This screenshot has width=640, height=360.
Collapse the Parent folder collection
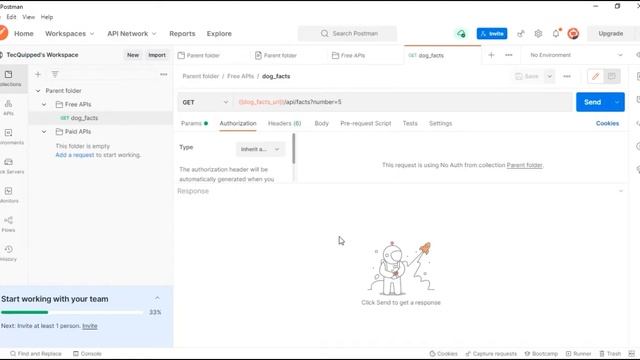pos(38,91)
